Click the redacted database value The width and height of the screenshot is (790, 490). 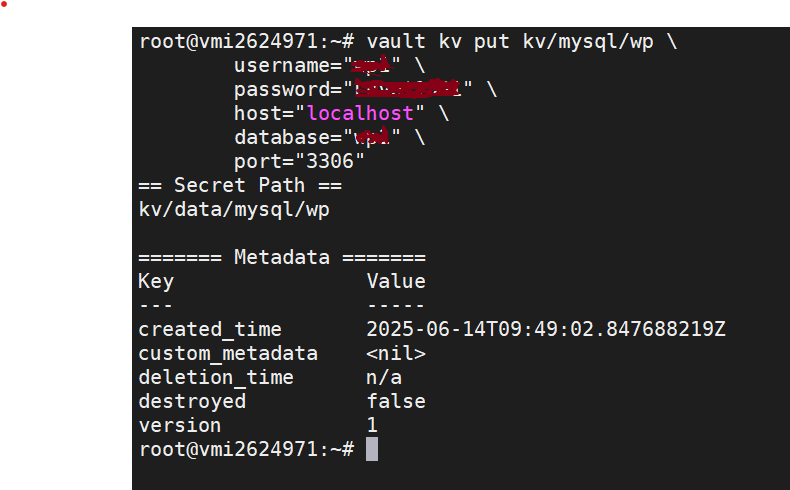click(372, 136)
